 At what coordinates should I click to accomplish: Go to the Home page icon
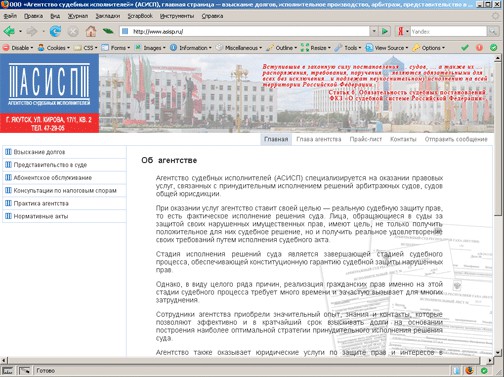pos(91,32)
